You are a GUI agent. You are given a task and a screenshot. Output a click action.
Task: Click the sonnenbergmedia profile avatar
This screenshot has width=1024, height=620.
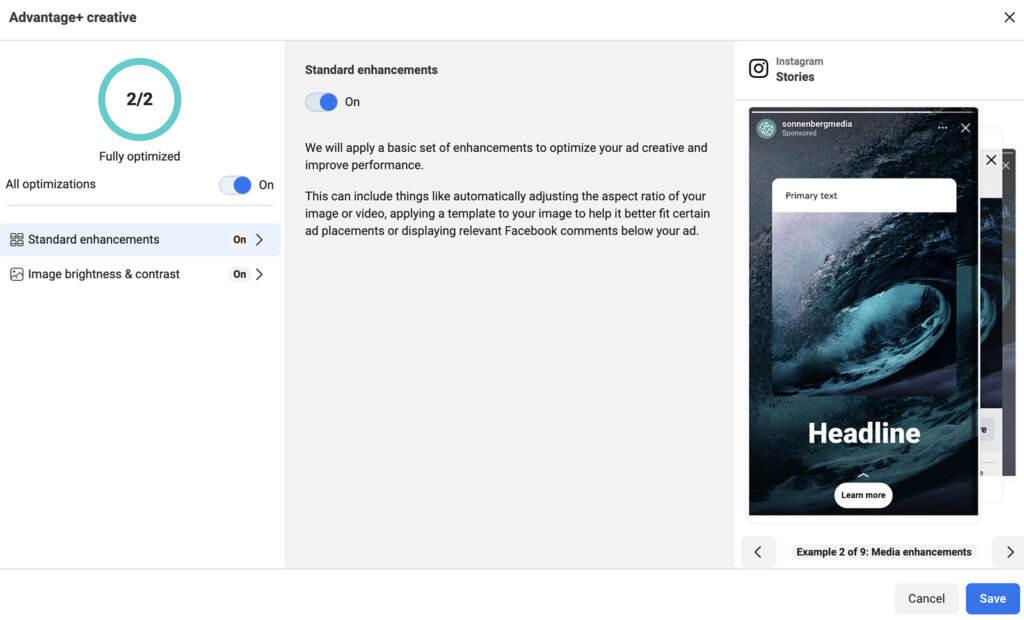pos(767,128)
